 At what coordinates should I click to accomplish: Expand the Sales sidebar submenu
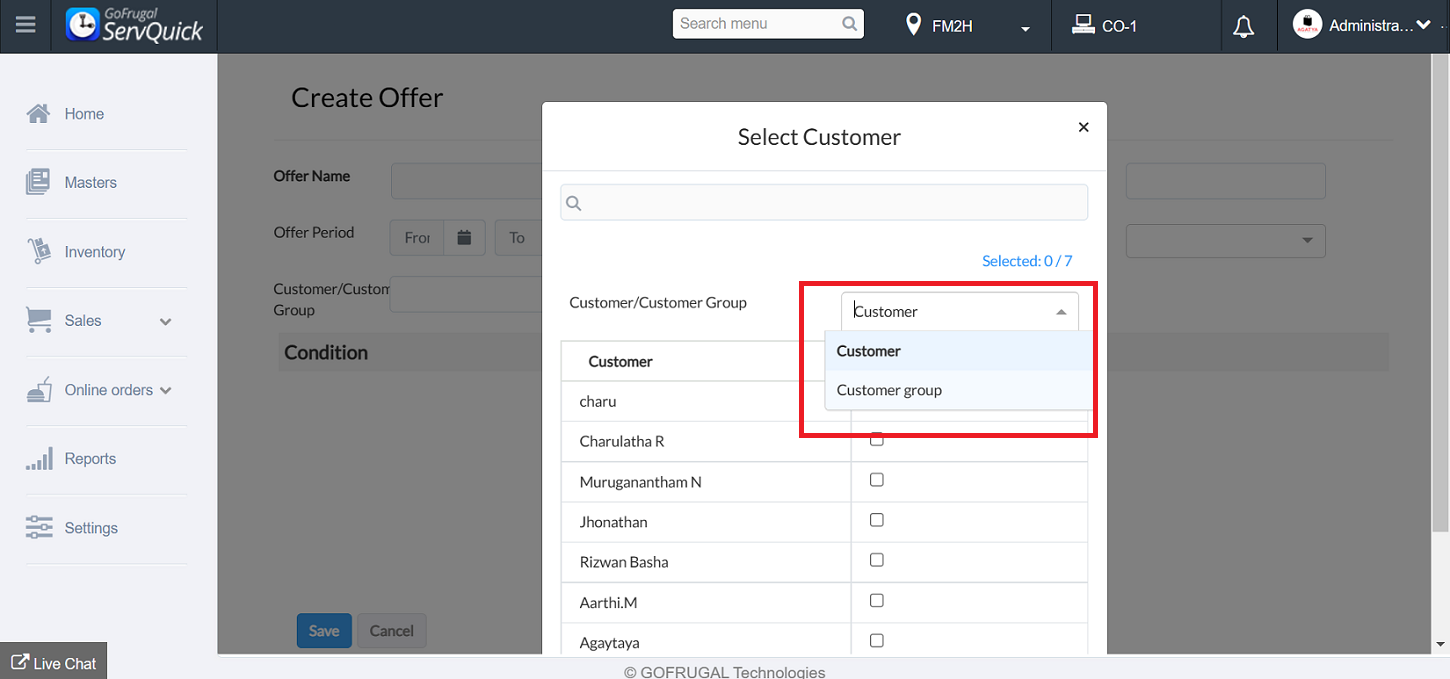[165, 321]
